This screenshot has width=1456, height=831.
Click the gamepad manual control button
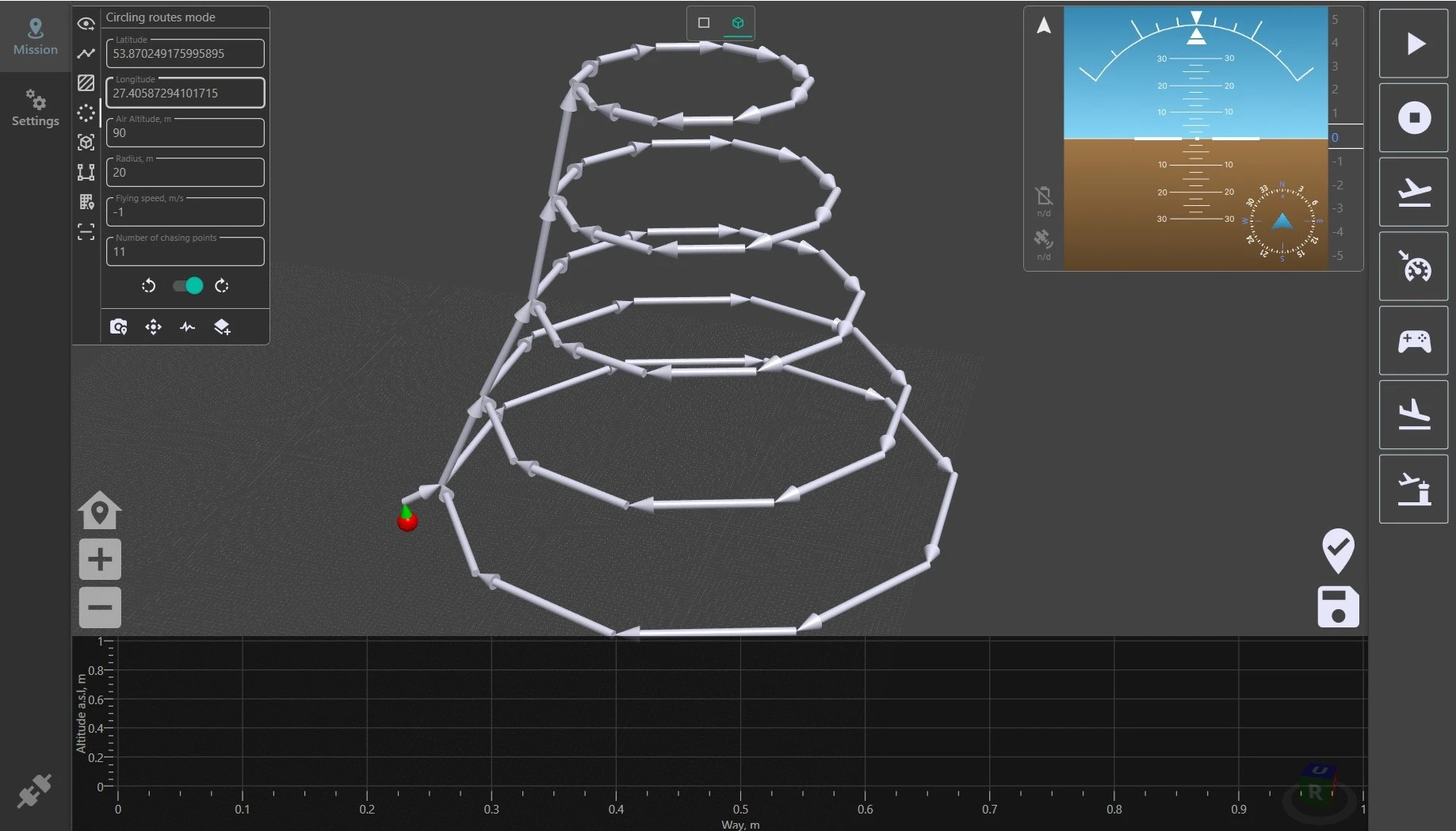pos(1414,341)
